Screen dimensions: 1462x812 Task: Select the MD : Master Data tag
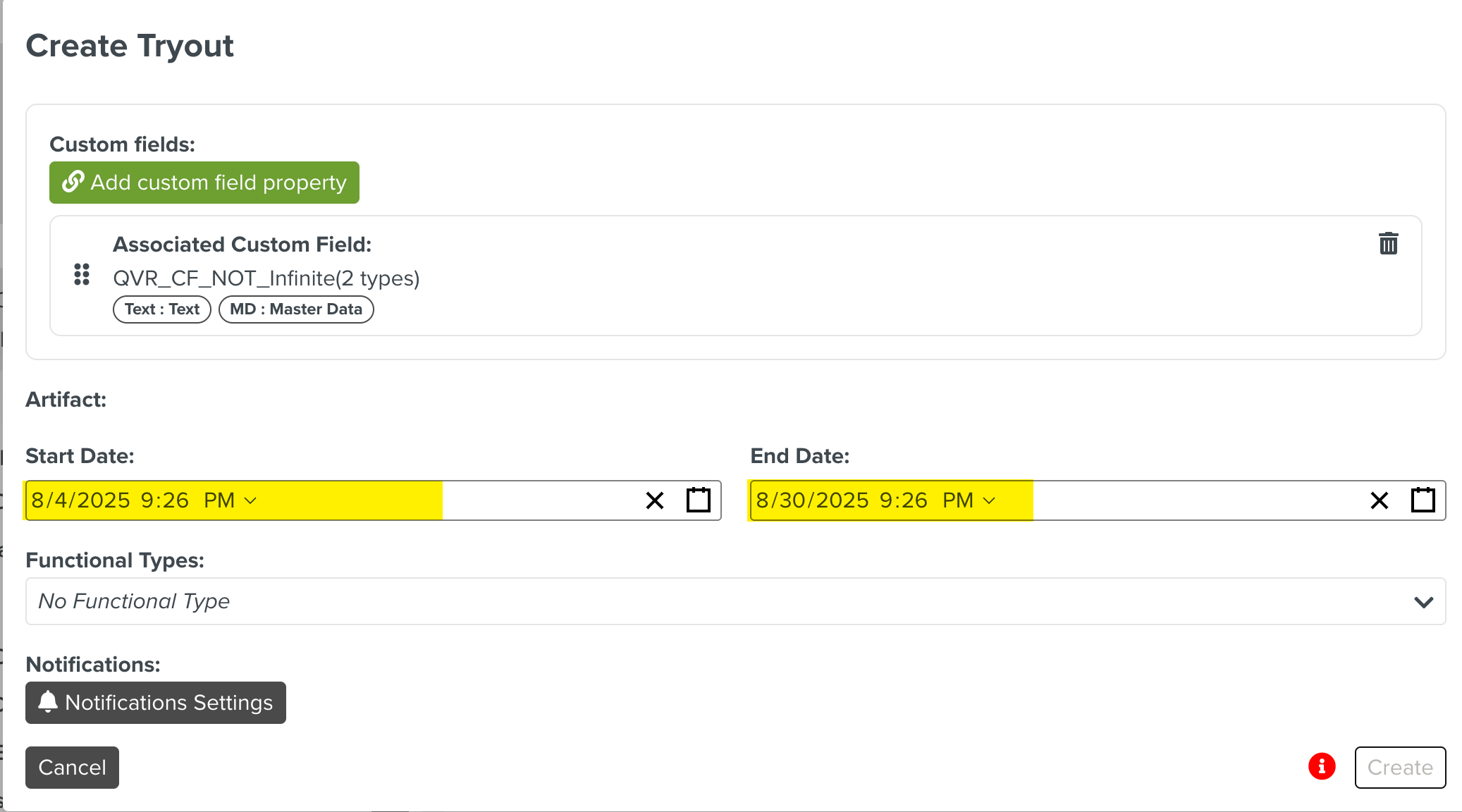point(296,309)
